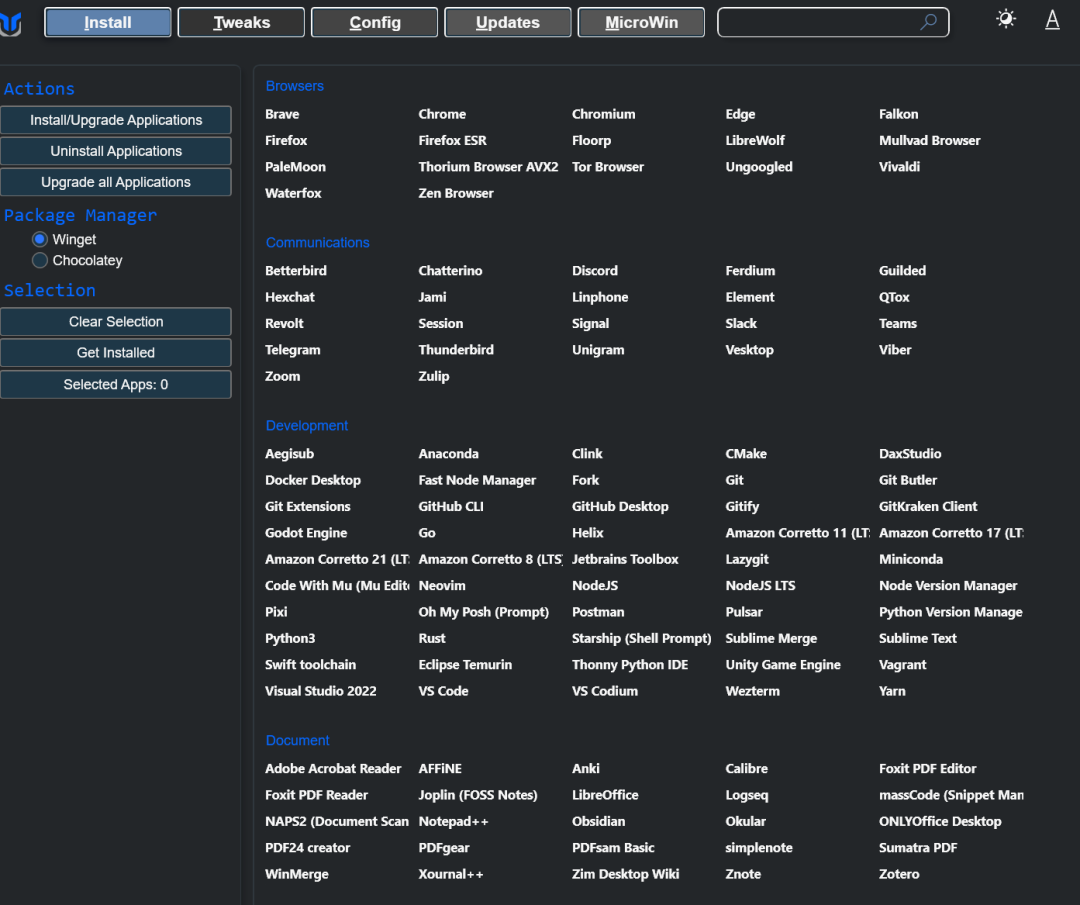
Task: Select Git in Development
Action: pos(734,480)
